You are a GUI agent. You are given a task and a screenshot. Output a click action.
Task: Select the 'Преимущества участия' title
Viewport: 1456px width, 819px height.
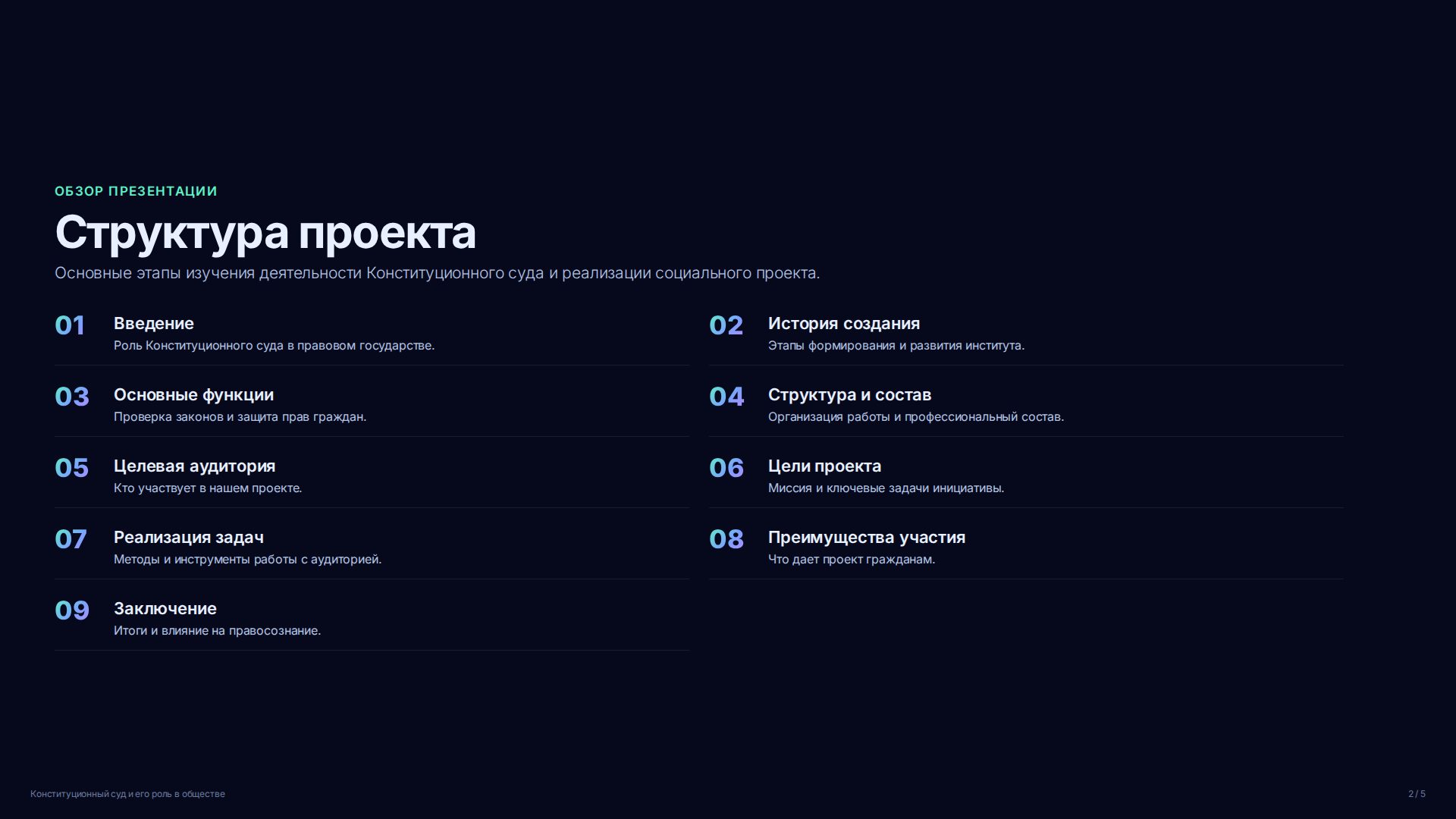(867, 538)
